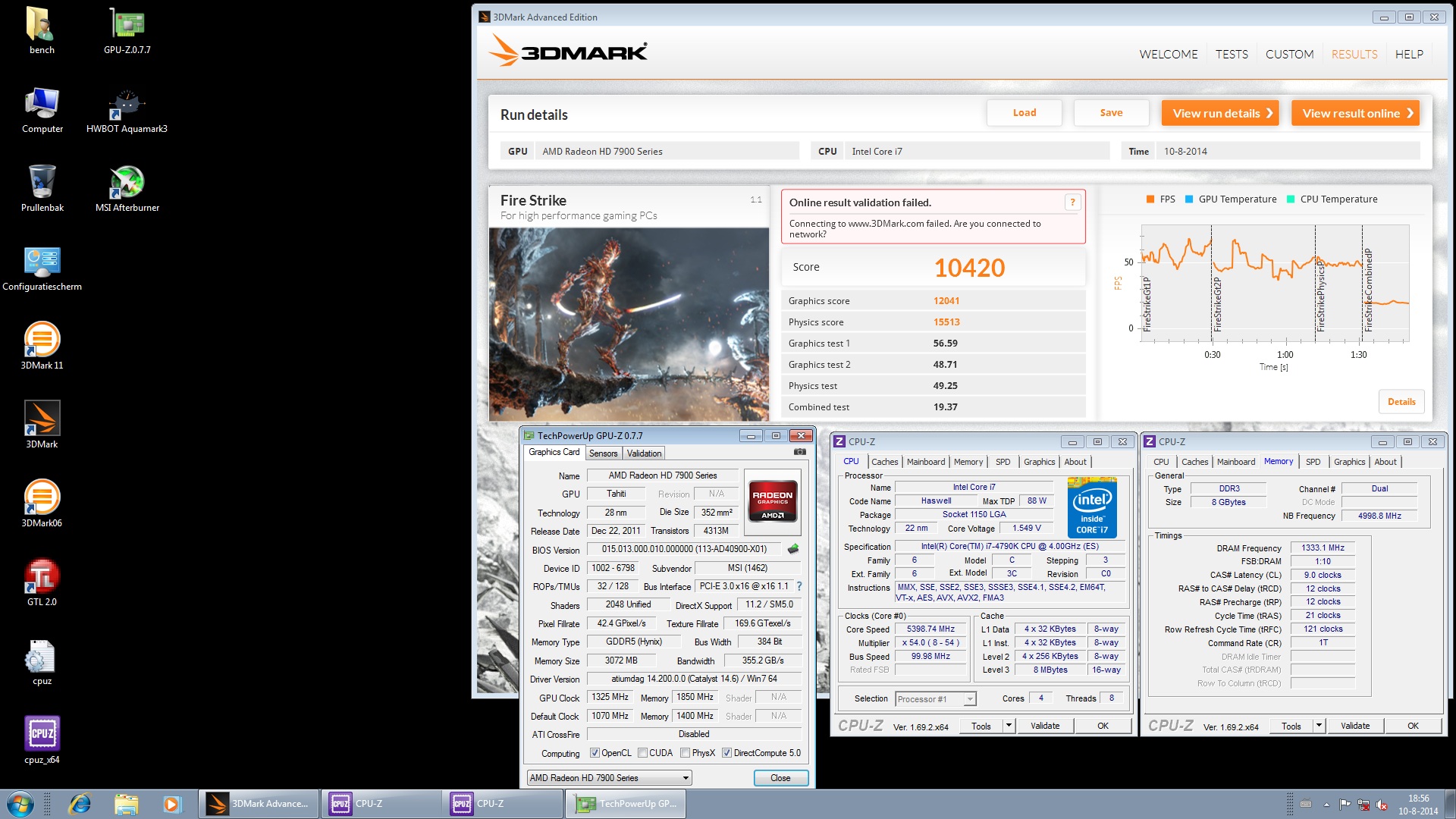Toggle PhysX checkbox in GPU-Z

click(x=685, y=753)
